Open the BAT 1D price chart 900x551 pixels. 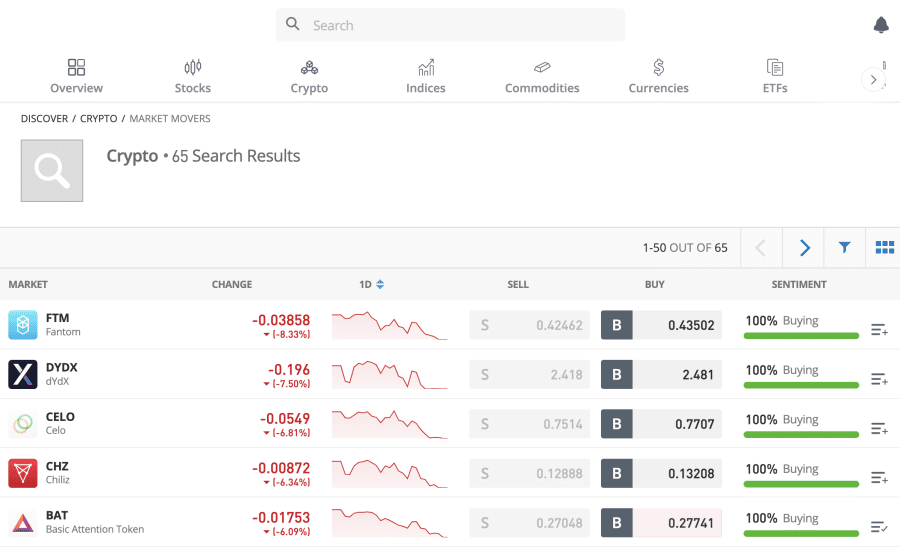(389, 523)
